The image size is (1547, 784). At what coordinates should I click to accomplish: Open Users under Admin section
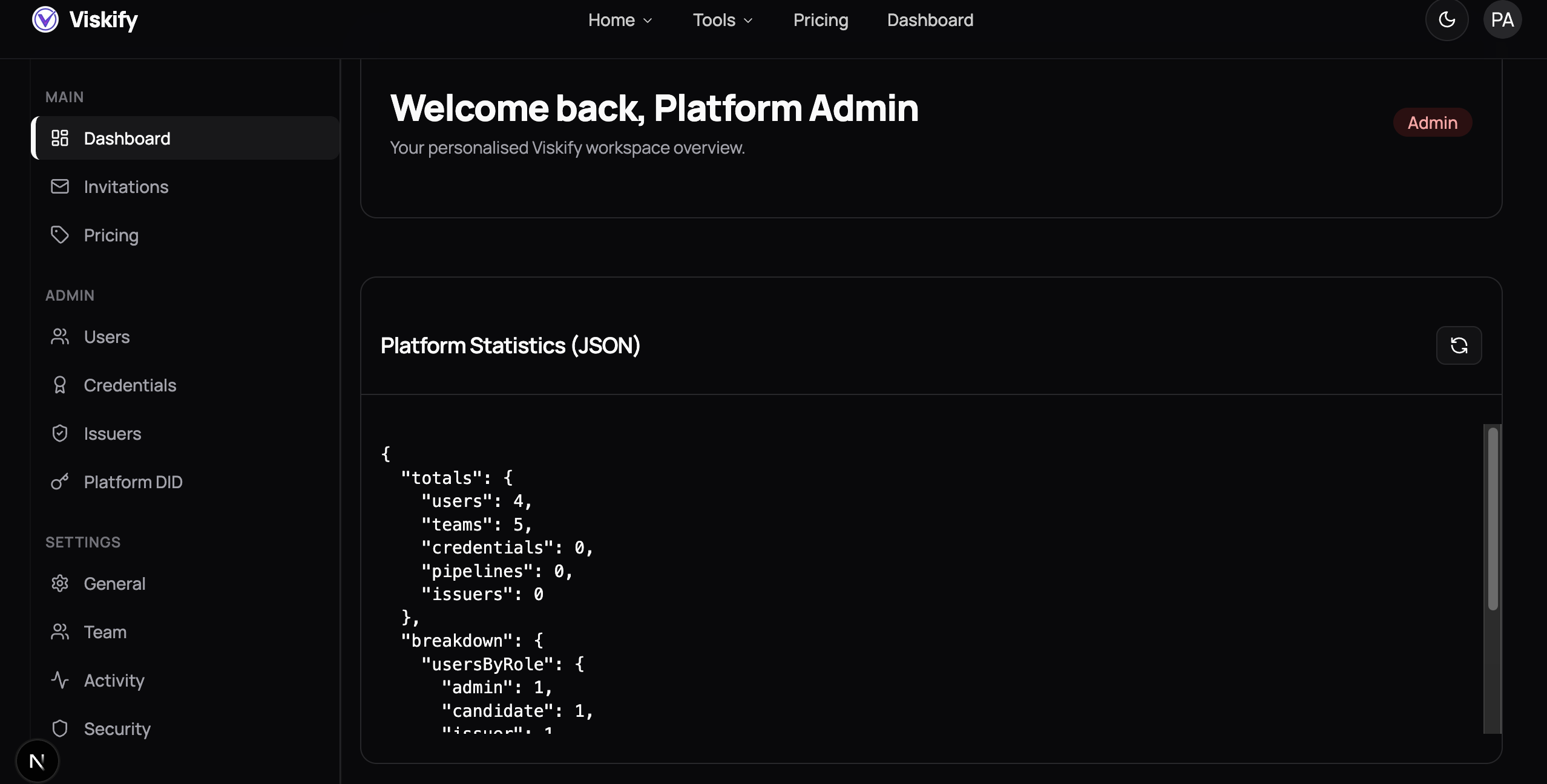point(185,336)
